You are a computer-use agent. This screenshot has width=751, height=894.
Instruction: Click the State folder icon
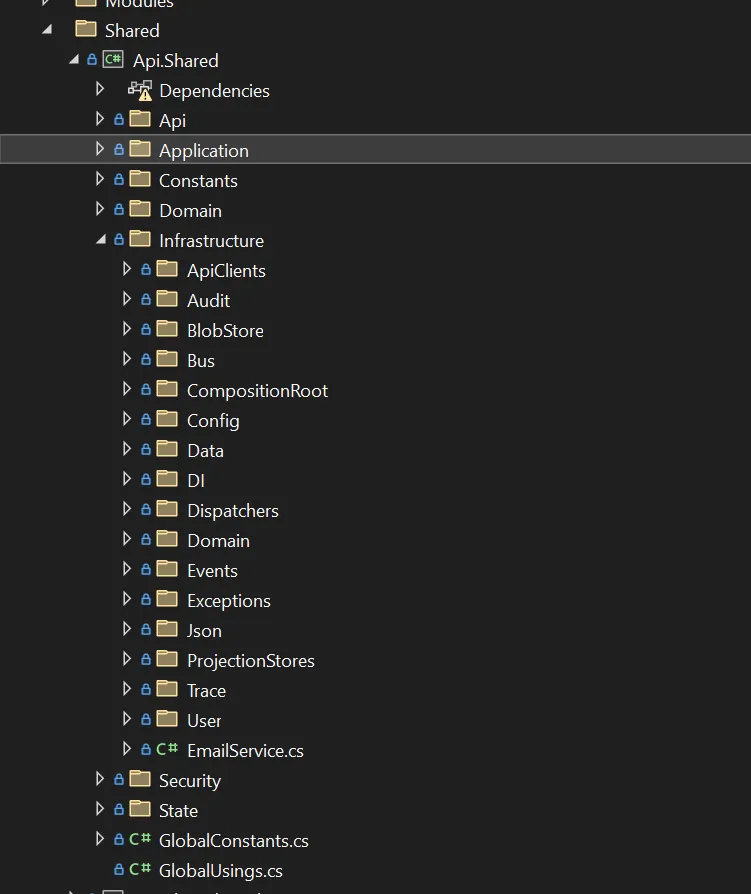pos(140,809)
